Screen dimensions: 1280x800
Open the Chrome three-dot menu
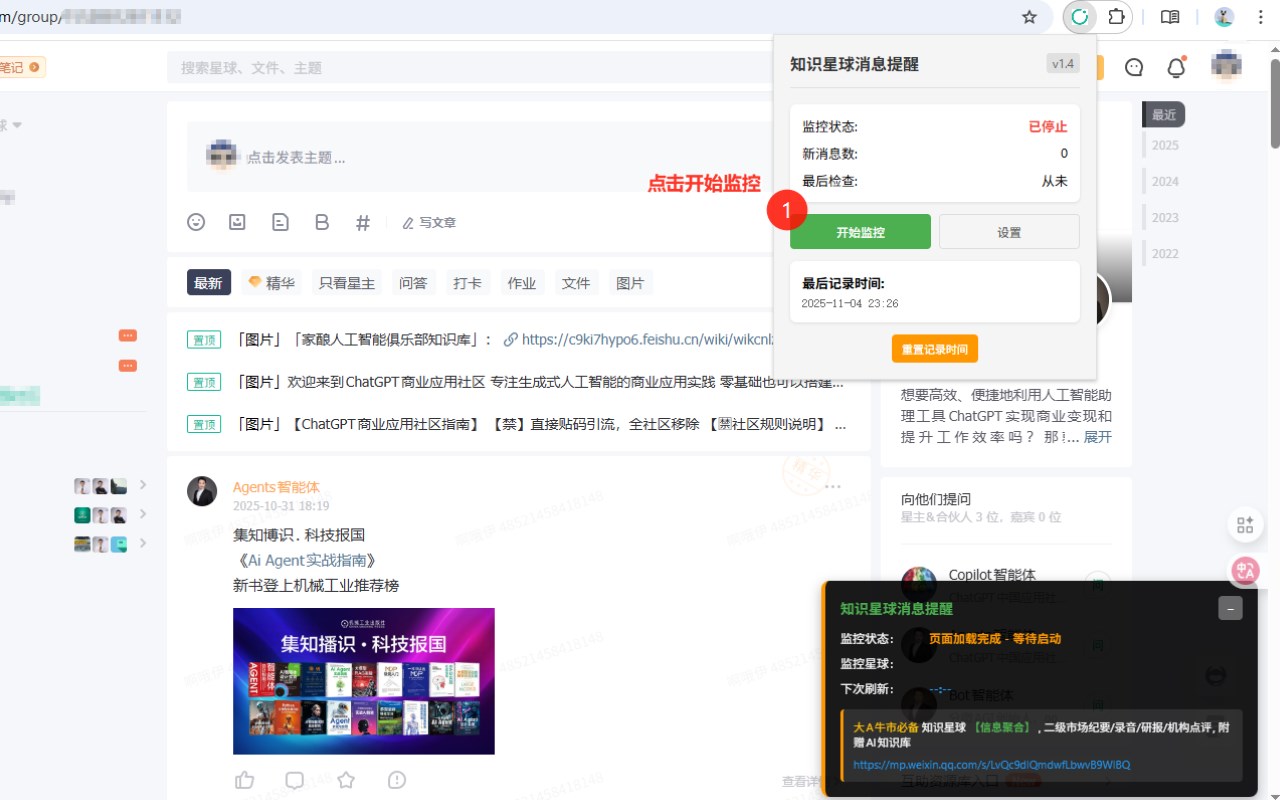[x=1260, y=17]
